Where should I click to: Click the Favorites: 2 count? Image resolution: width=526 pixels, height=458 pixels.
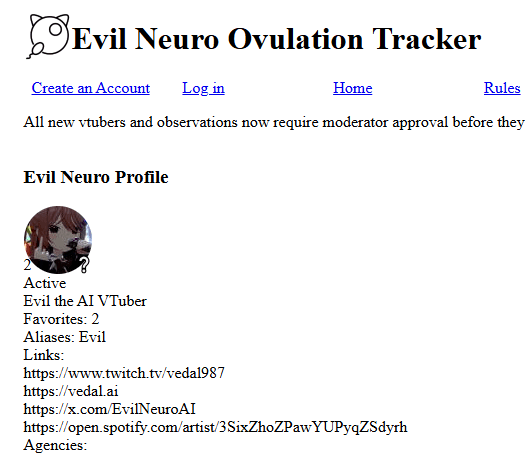coord(61,319)
